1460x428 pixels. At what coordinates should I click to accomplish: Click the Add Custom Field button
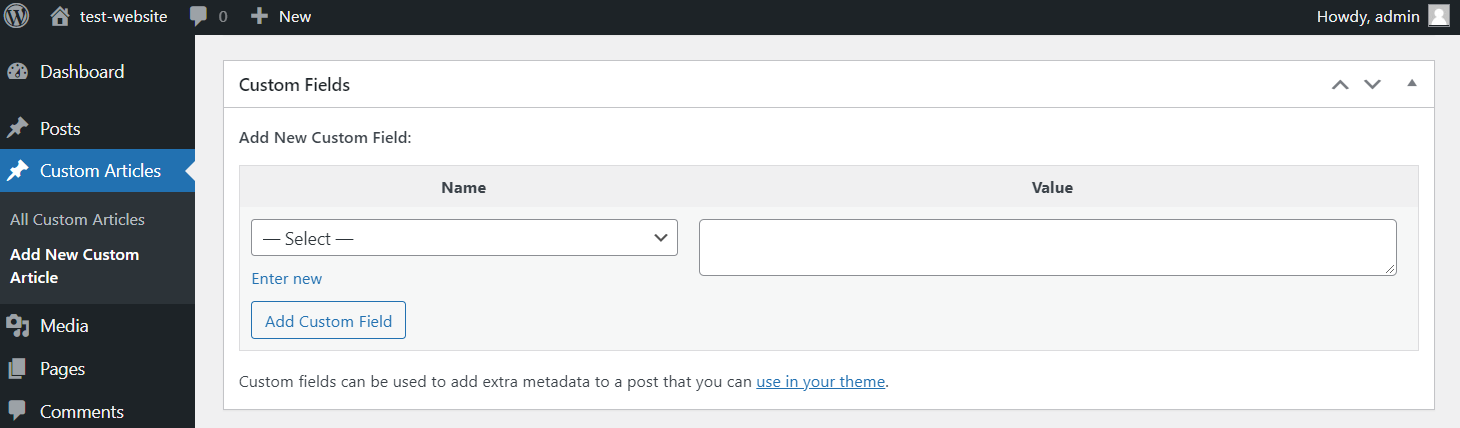click(328, 321)
